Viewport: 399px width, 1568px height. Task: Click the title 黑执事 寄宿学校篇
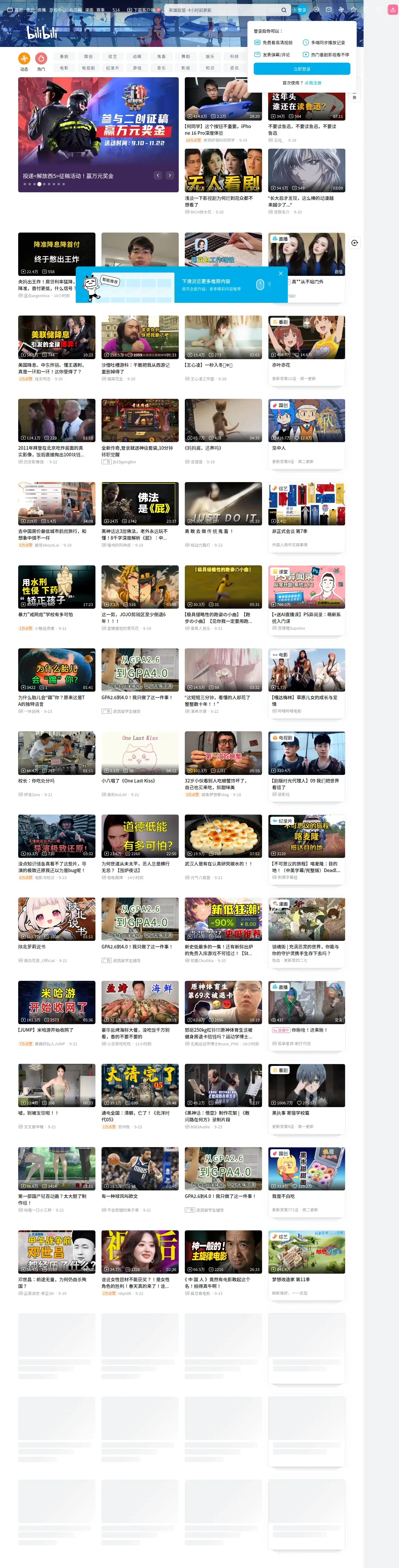click(x=290, y=1113)
